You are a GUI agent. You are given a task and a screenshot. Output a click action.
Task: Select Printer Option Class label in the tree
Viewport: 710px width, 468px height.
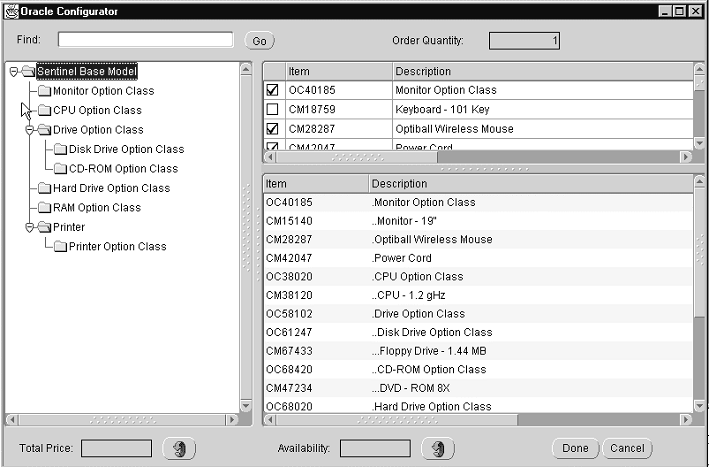(118, 247)
